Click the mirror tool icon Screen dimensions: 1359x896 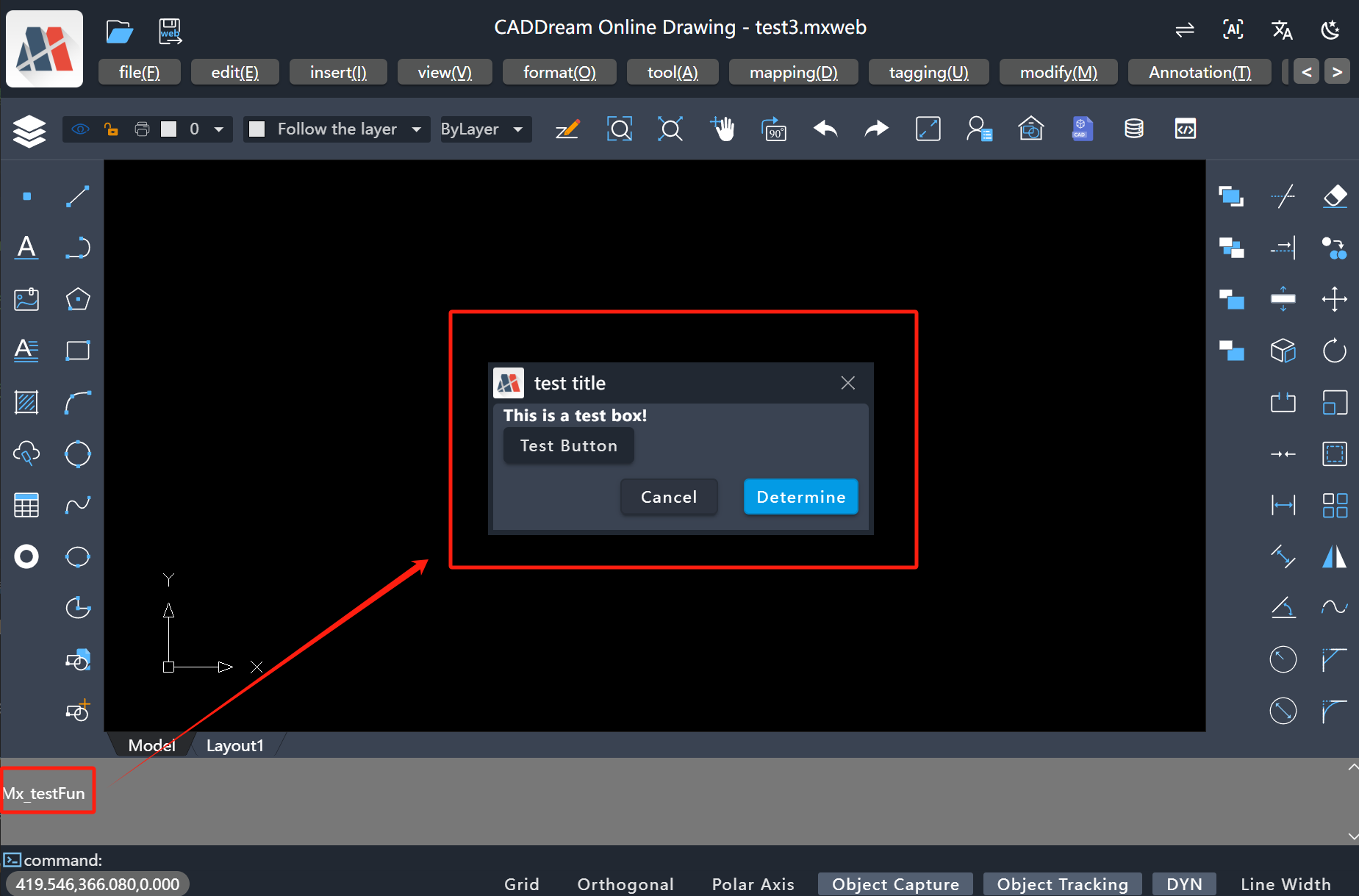tap(1334, 556)
